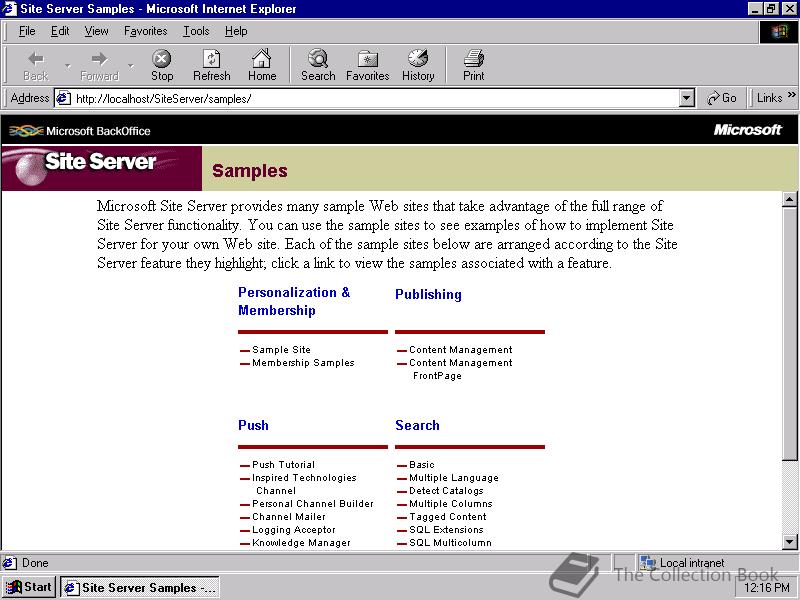Screen dimensions: 800x600
Task: Click the Links toolbar label
Action: pos(769,98)
